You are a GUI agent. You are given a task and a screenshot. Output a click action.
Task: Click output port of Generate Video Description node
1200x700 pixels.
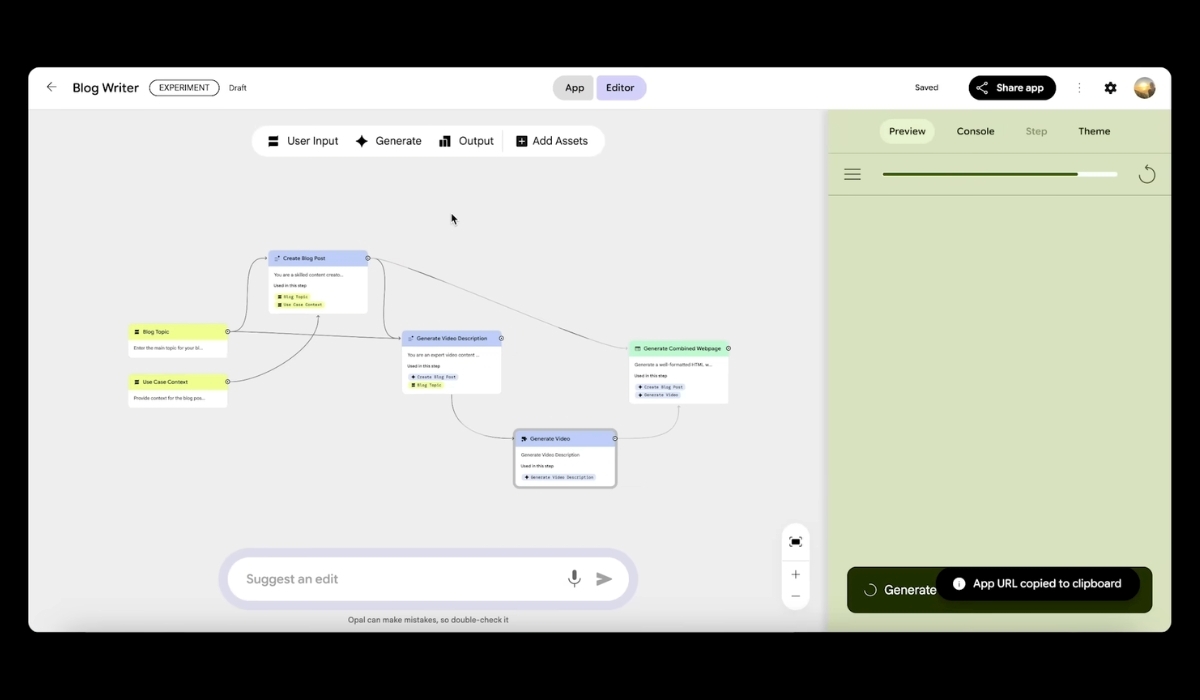tap(502, 338)
